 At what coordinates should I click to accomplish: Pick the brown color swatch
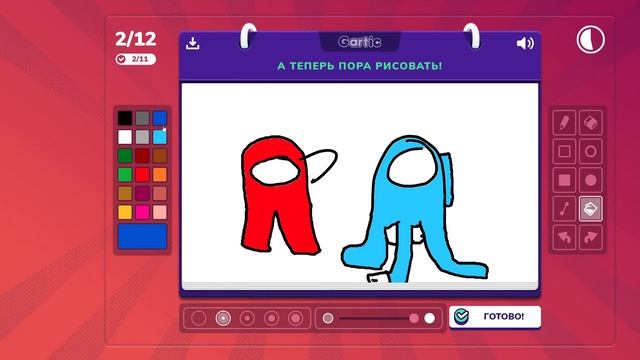160,156
